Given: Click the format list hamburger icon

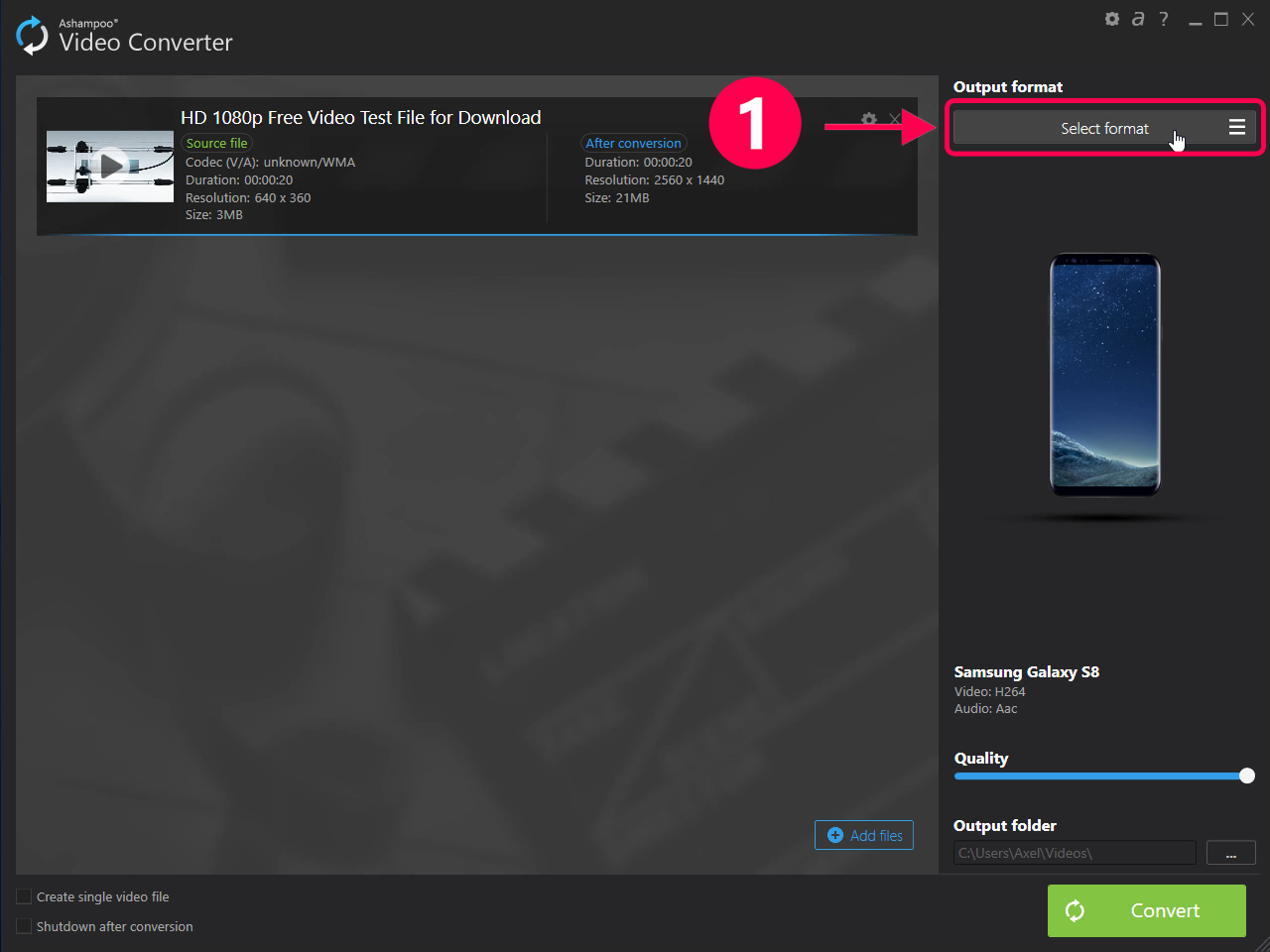Looking at the screenshot, I should pyautogui.click(x=1237, y=127).
